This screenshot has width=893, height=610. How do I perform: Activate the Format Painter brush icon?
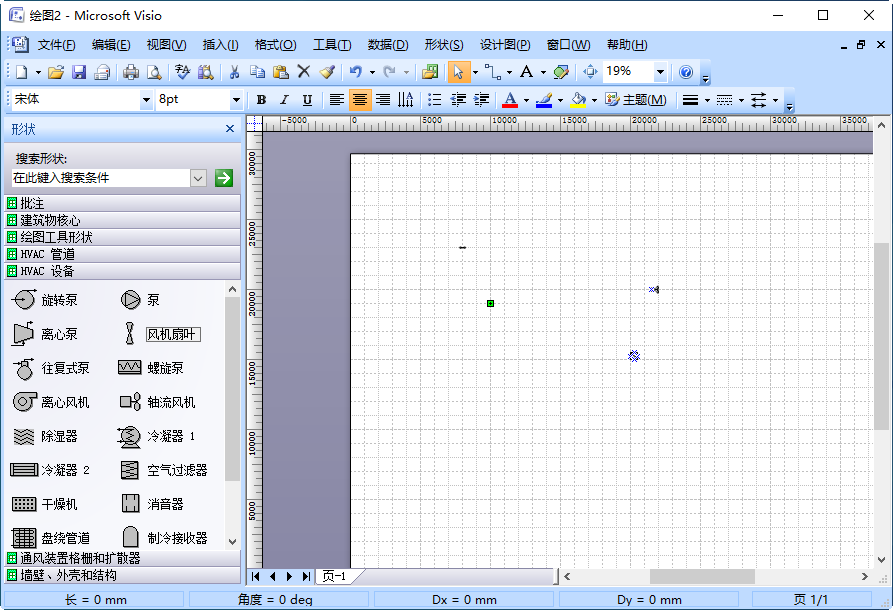click(x=327, y=72)
